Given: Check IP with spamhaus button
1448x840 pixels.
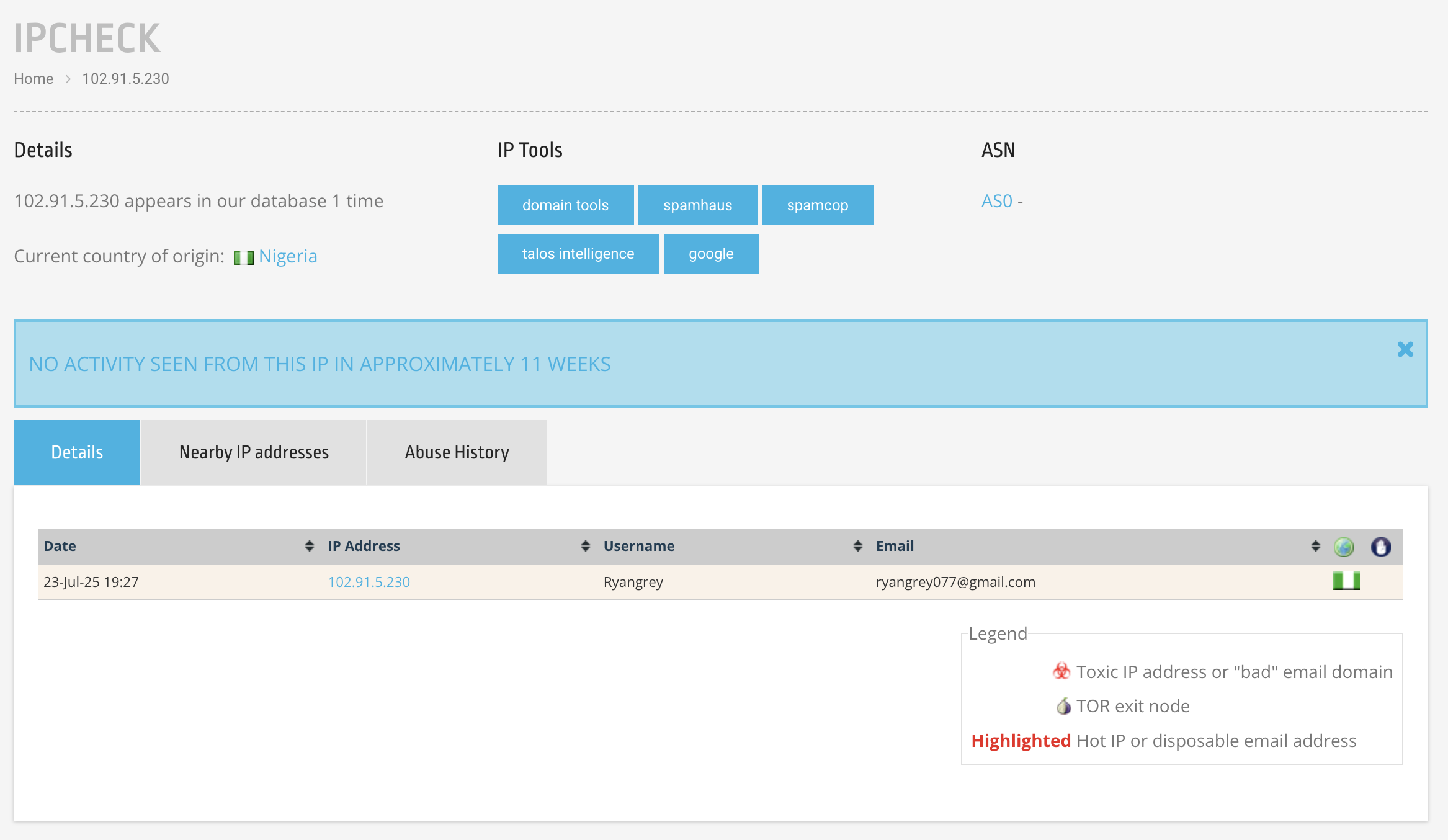Looking at the screenshot, I should (697, 205).
